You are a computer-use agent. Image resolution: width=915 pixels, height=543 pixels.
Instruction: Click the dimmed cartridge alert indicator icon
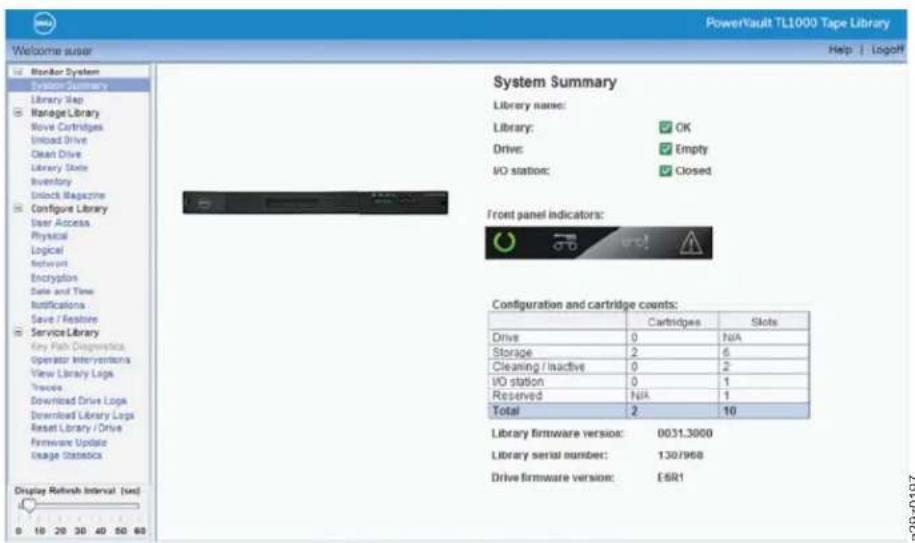635,241
